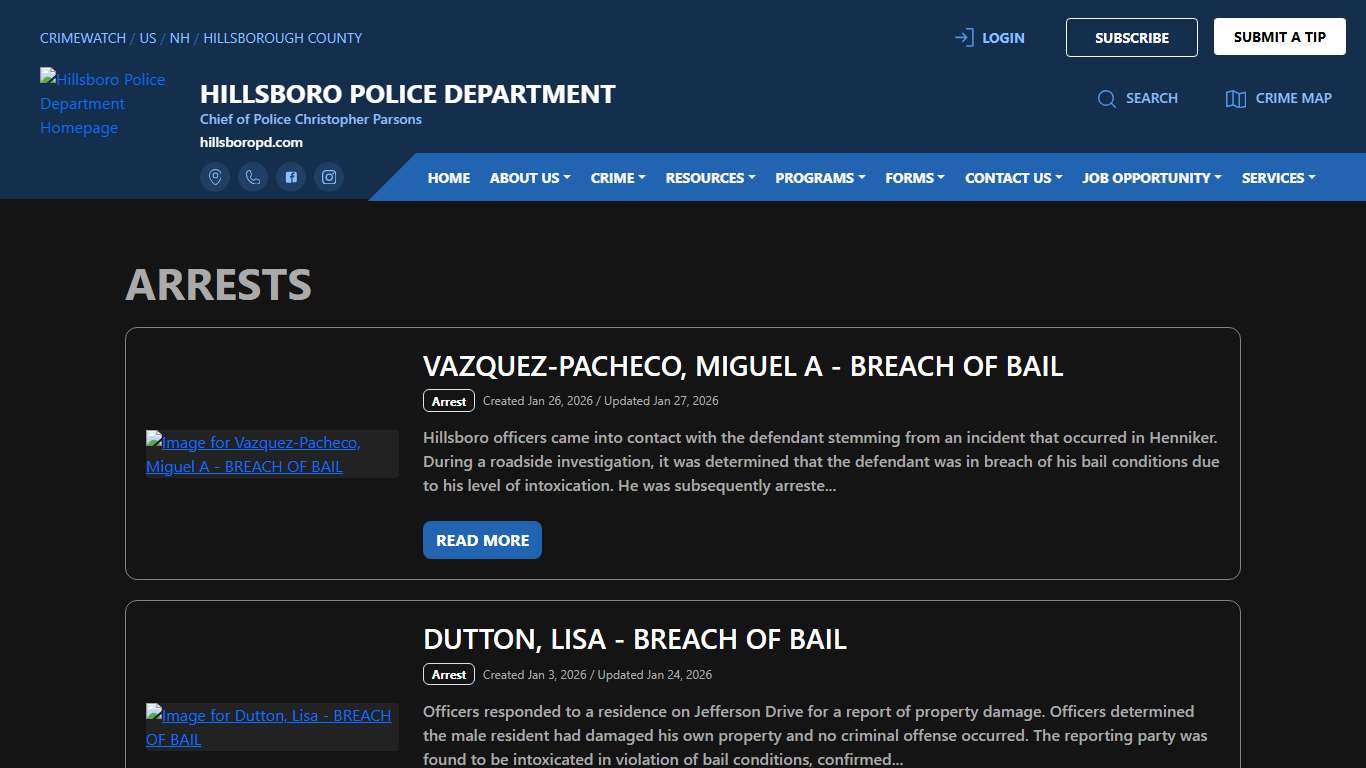Visit the hillsboropd.com website link
Viewport: 1366px width, 768px height.
[x=251, y=142]
